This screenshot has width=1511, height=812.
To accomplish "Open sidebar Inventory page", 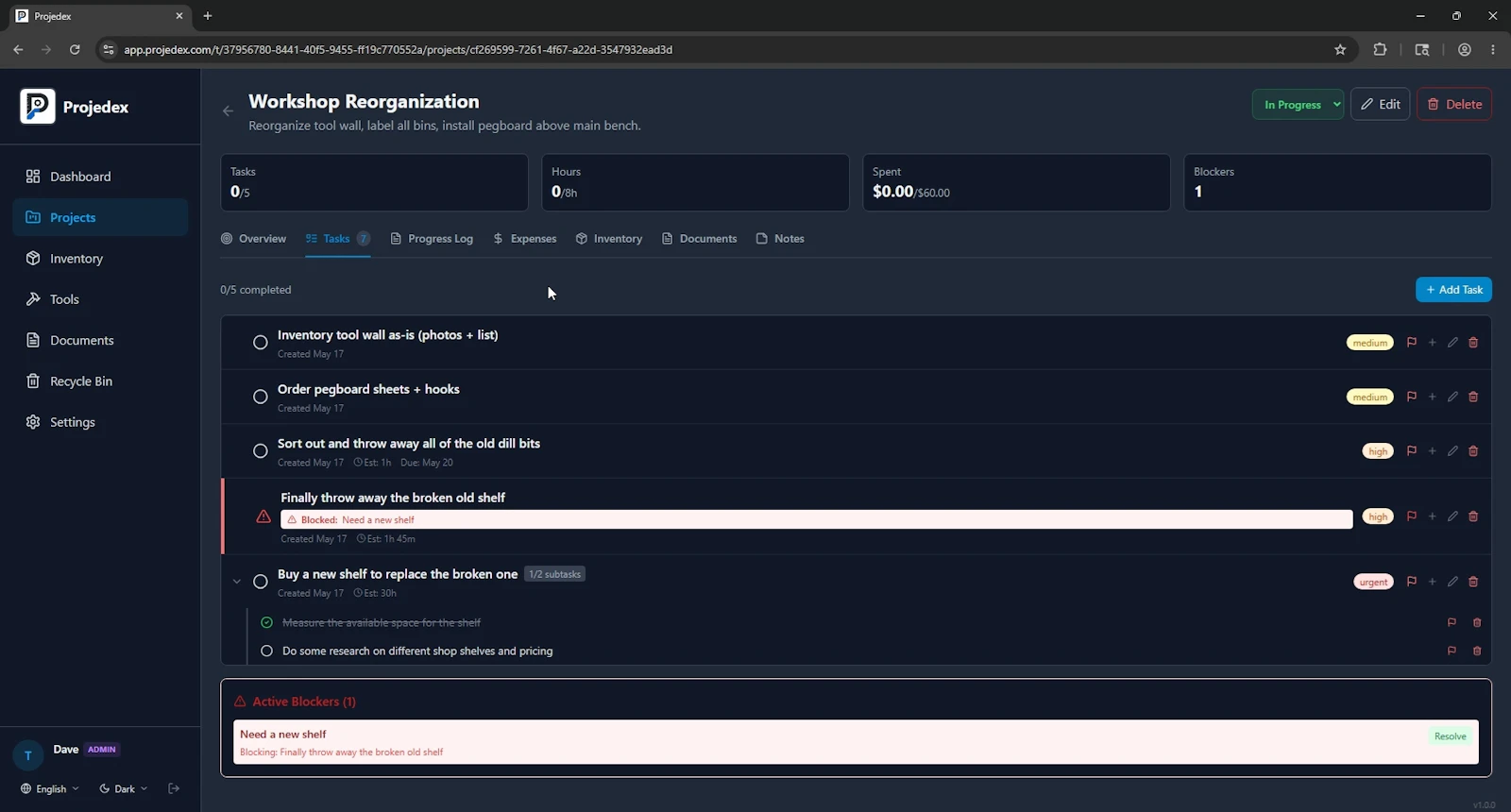I will (x=100, y=259).
